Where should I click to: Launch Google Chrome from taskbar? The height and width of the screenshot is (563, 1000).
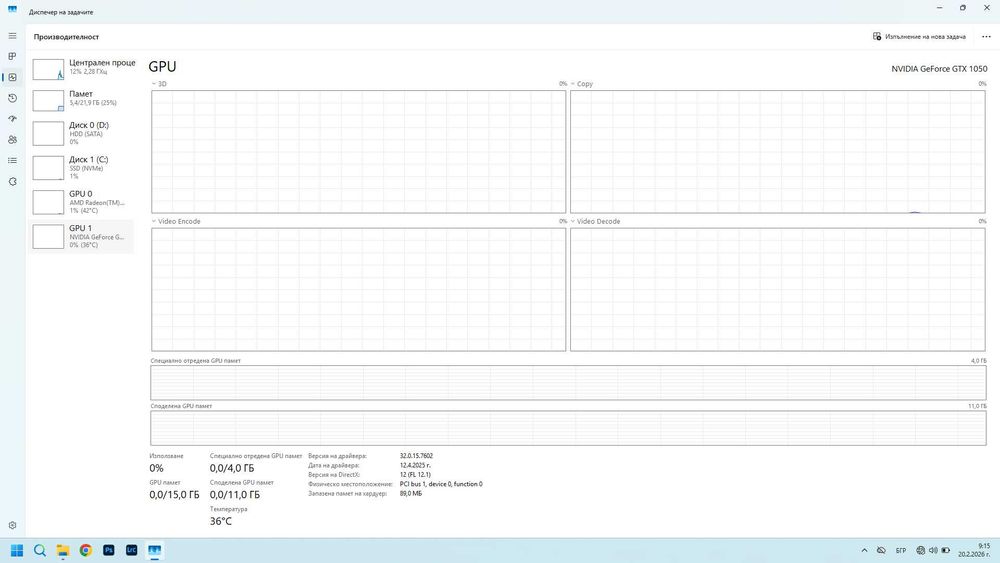(x=85, y=550)
